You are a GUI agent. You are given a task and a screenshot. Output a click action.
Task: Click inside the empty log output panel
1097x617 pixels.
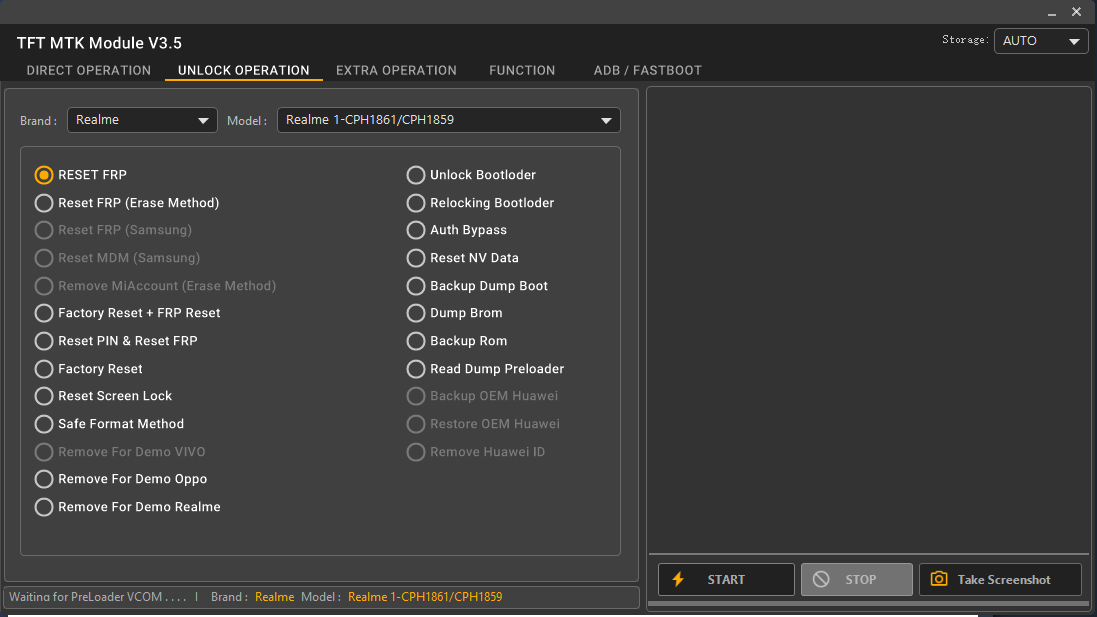pyautogui.click(x=868, y=319)
